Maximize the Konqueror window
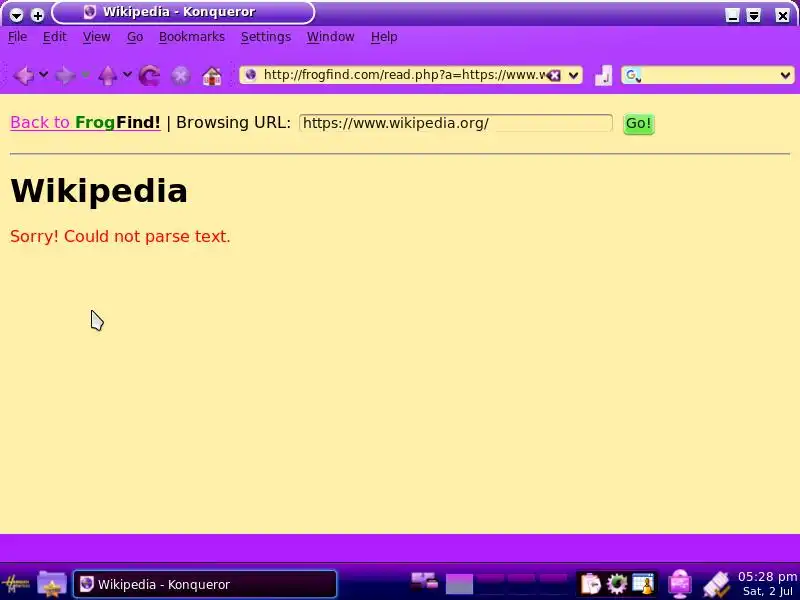The image size is (800, 600). [x=754, y=16]
